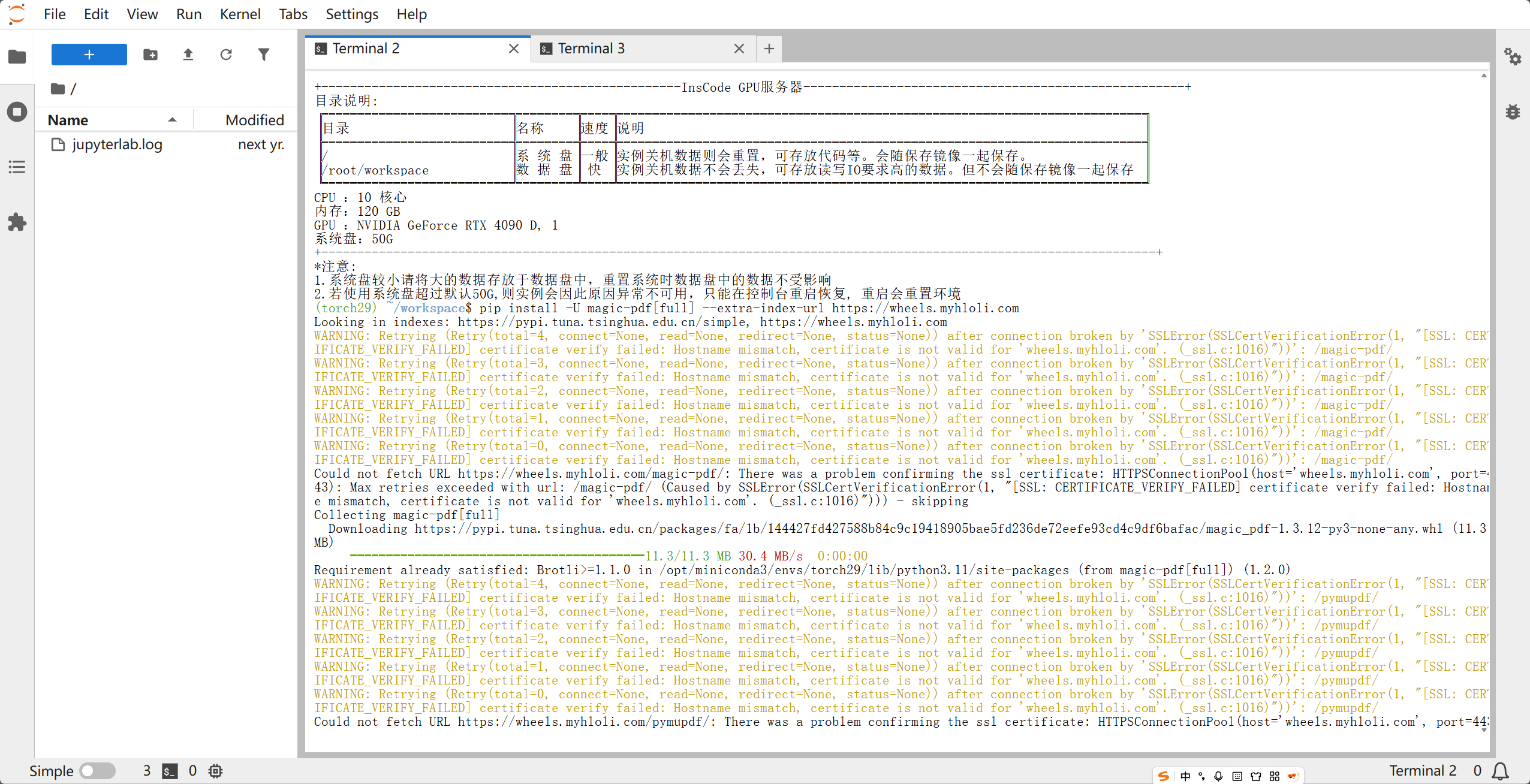Screen dimensions: 1530x784
Task: Open the Kernel menu
Action: click(240, 14)
